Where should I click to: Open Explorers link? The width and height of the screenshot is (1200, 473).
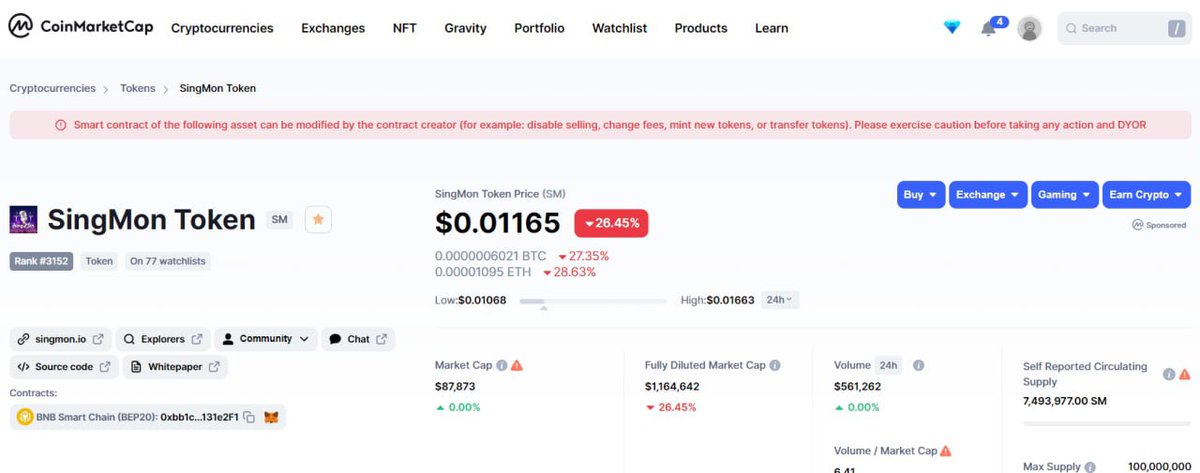coord(164,339)
